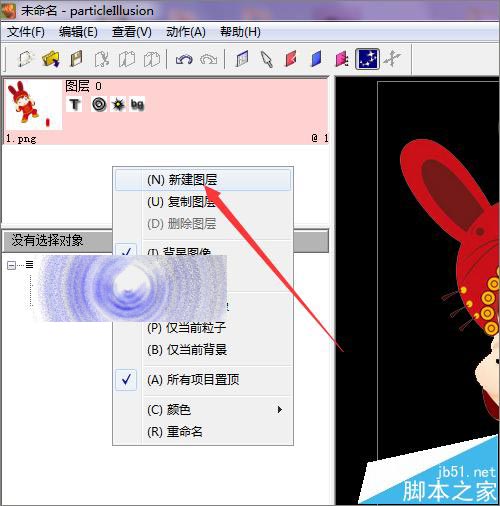Click the blue Undo arrow icon

[184, 60]
